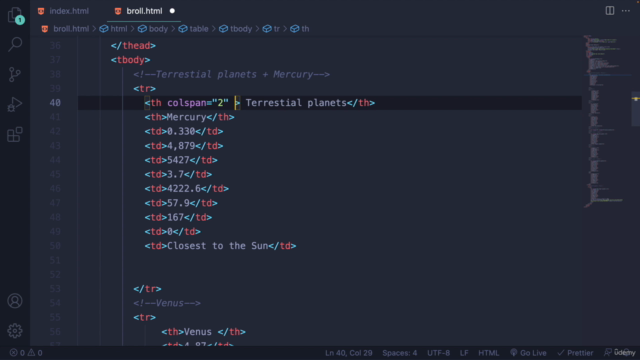Open the Source Control view icon

(x=15, y=74)
